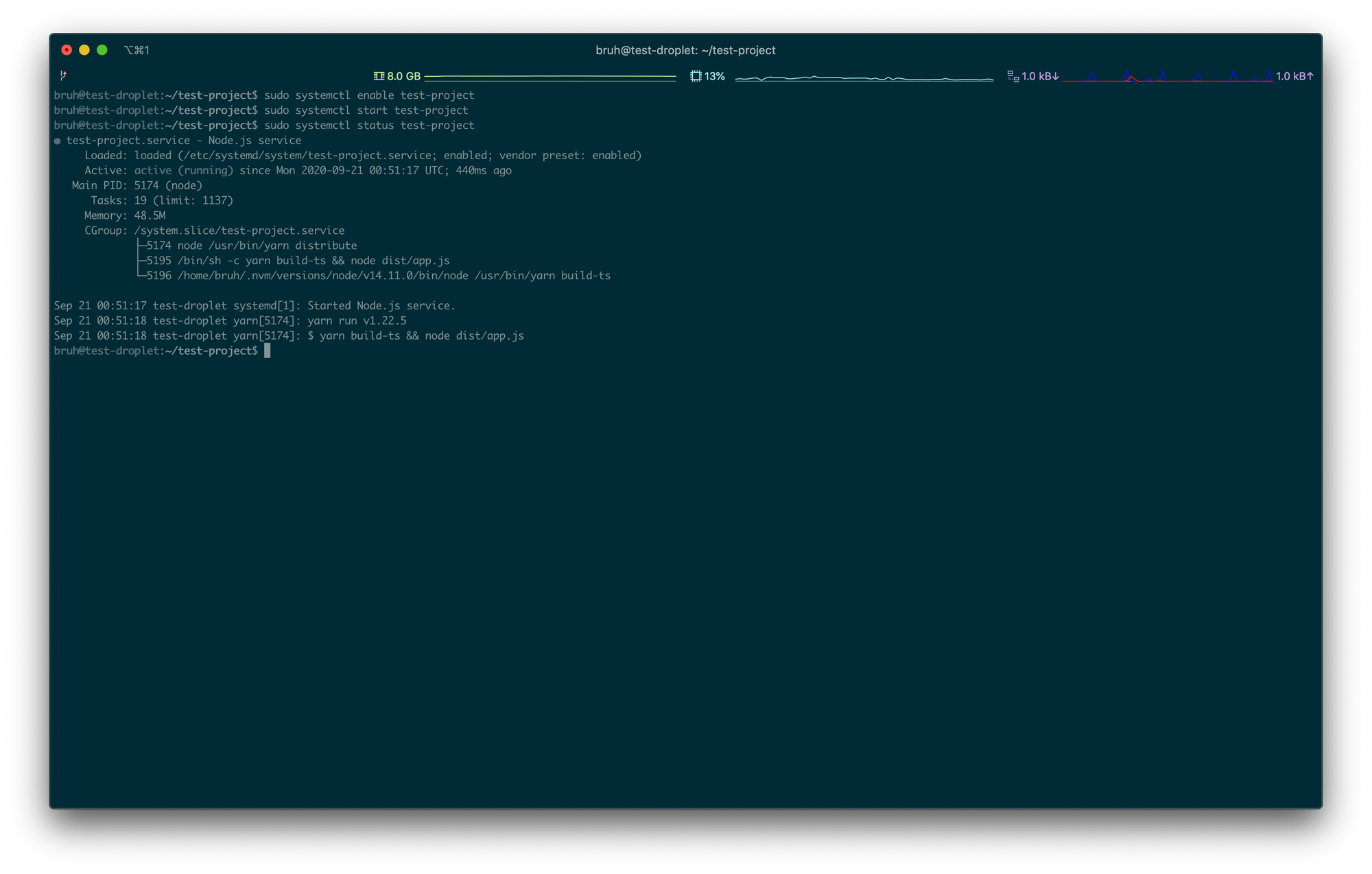Click the memory chip icon beside 8.0 GB
The width and height of the screenshot is (1372, 874).
(379, 76)
